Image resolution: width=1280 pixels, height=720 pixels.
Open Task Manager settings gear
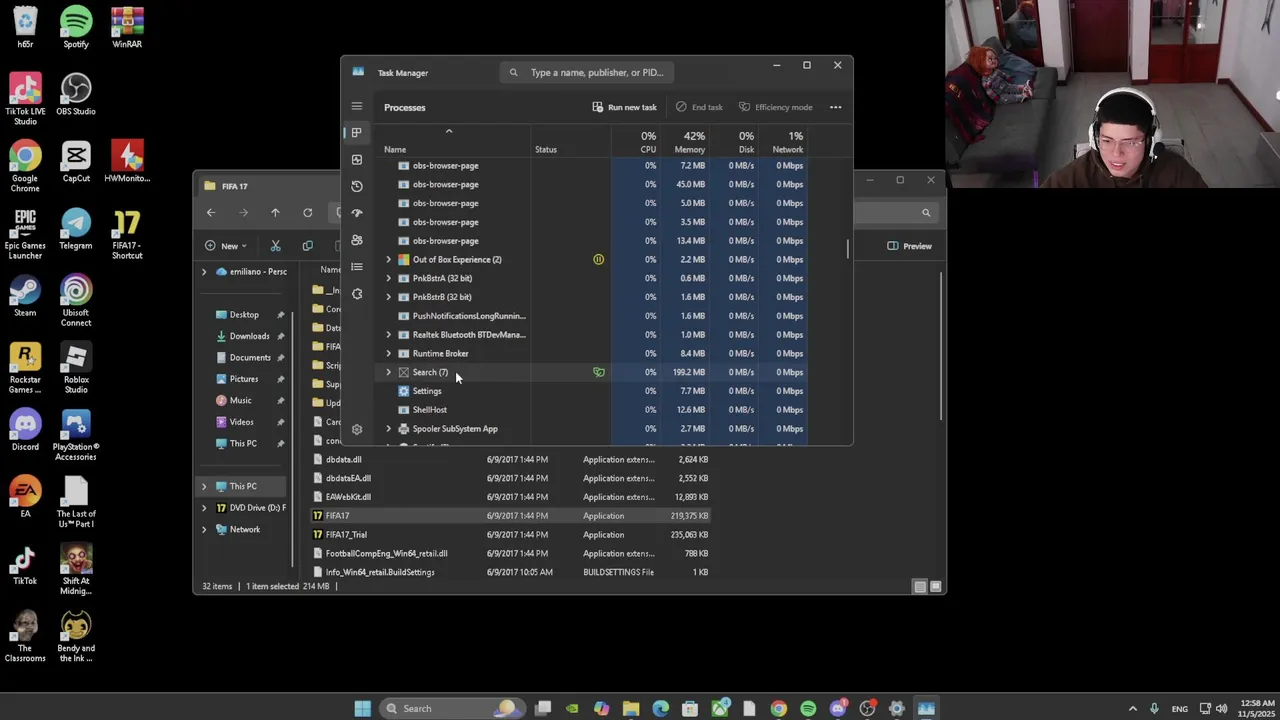356,429
